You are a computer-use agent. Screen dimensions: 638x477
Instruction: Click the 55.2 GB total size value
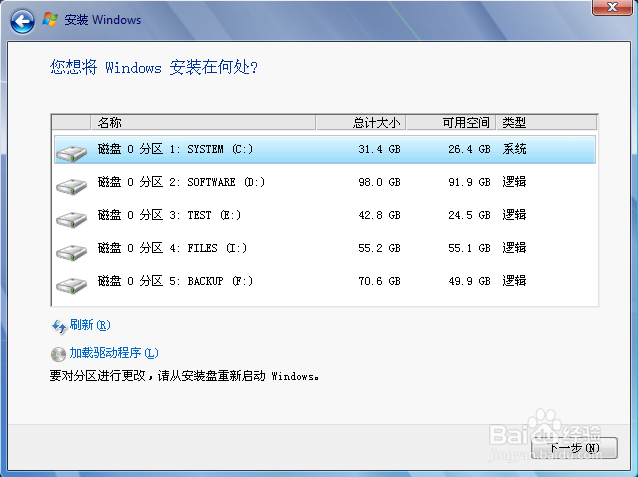click(379, 248)
